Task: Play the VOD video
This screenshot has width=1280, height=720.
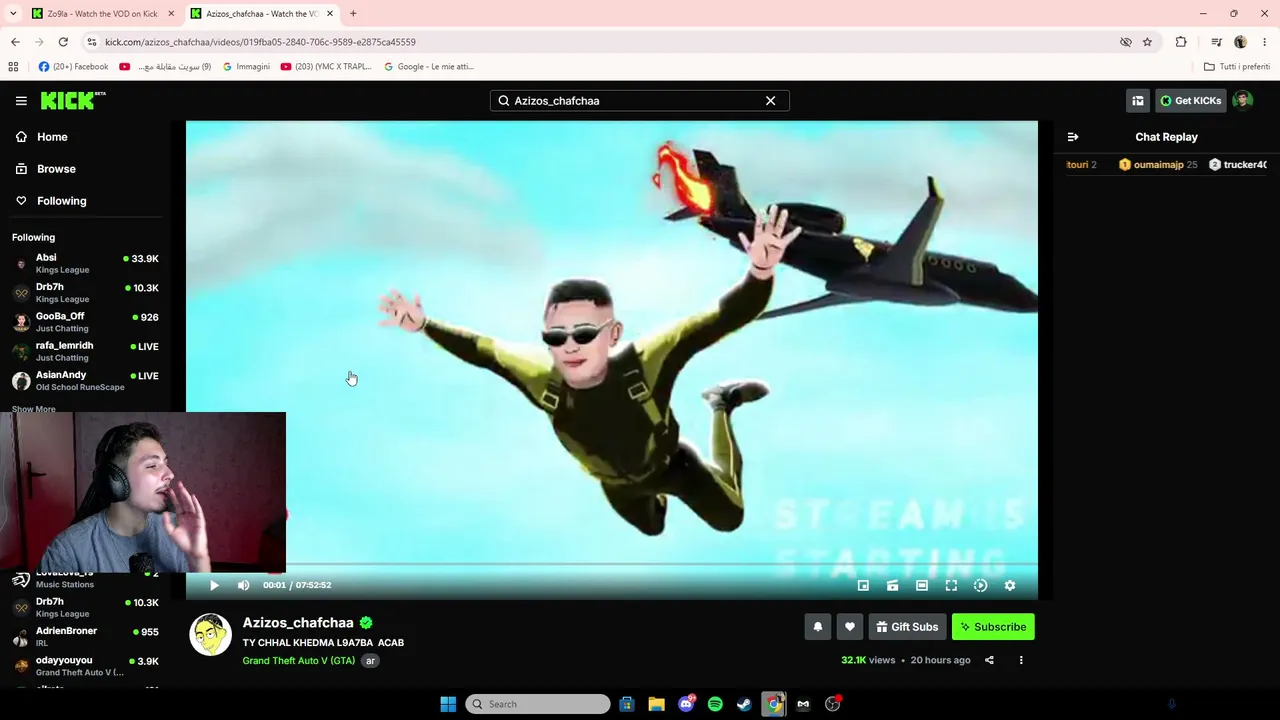Action: [x=214, y=585]
